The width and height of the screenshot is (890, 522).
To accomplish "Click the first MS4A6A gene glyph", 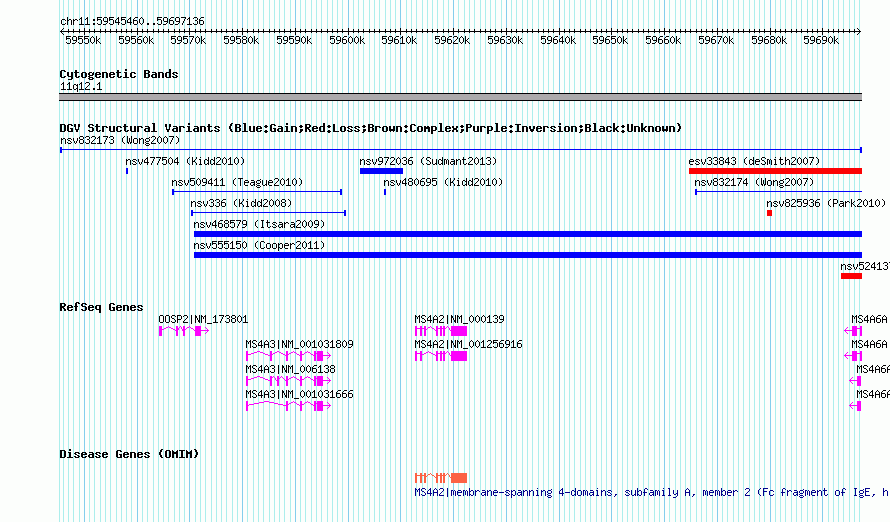I will click(x=853, y=331).
